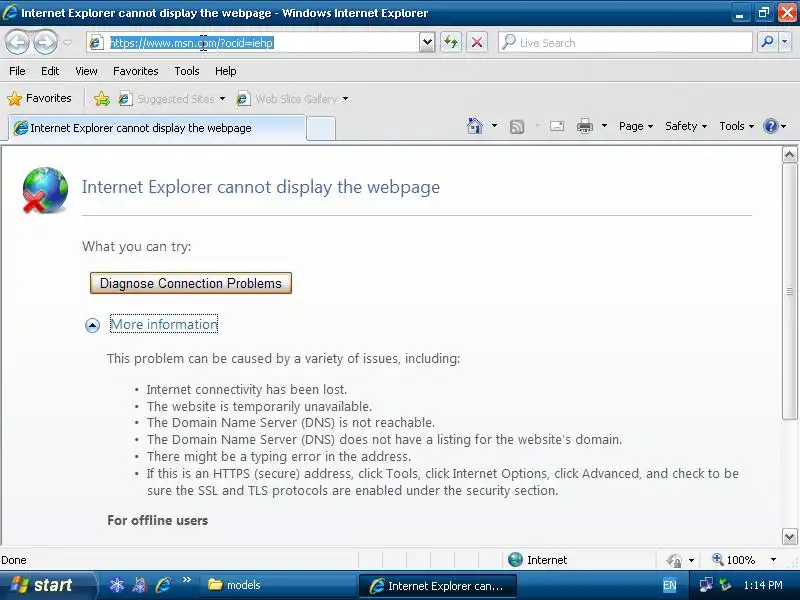
Task: Click the vertical scrollbar up arrow
Action: [x=789, y=155]
